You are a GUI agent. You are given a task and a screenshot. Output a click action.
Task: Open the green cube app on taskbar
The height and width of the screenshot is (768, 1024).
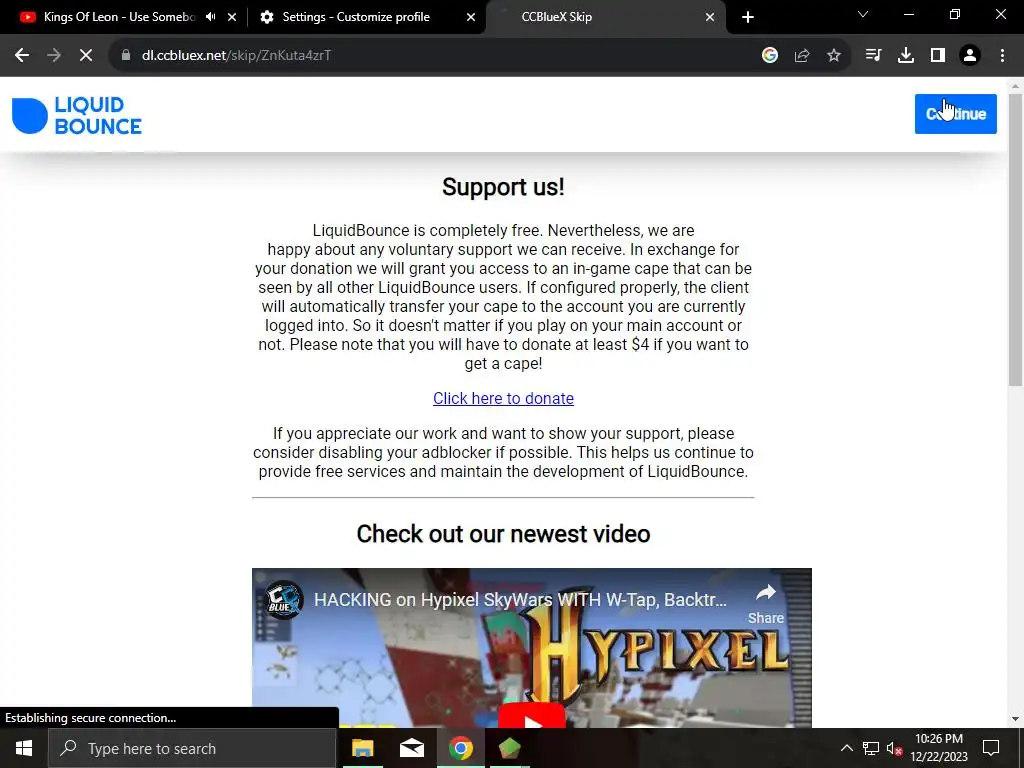(509, 748)
